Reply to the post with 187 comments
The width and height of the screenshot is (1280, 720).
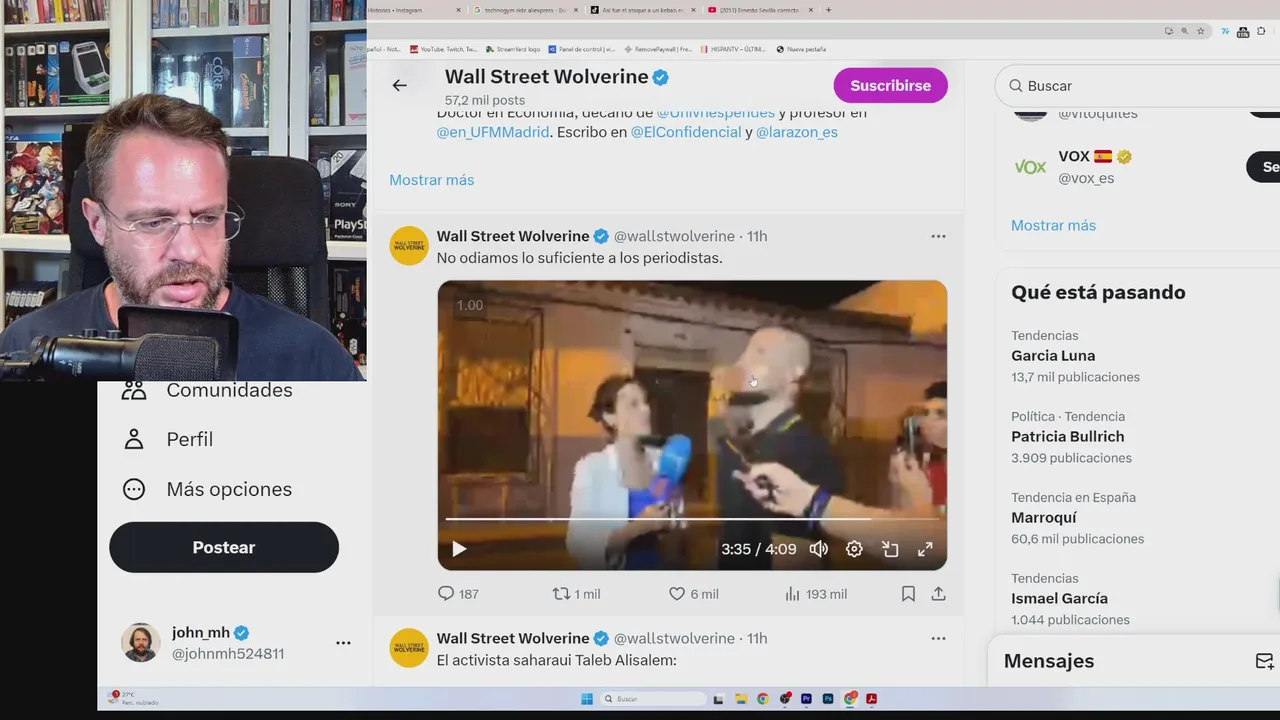click(x=458, y=594)
